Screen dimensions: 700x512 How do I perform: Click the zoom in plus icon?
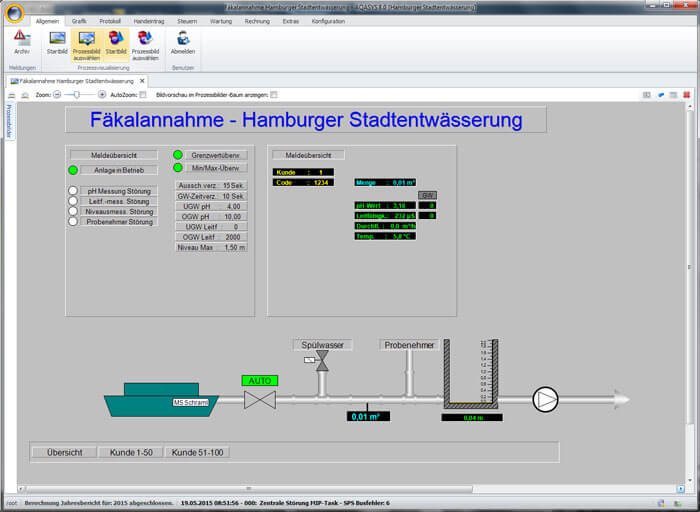point(102,95)
